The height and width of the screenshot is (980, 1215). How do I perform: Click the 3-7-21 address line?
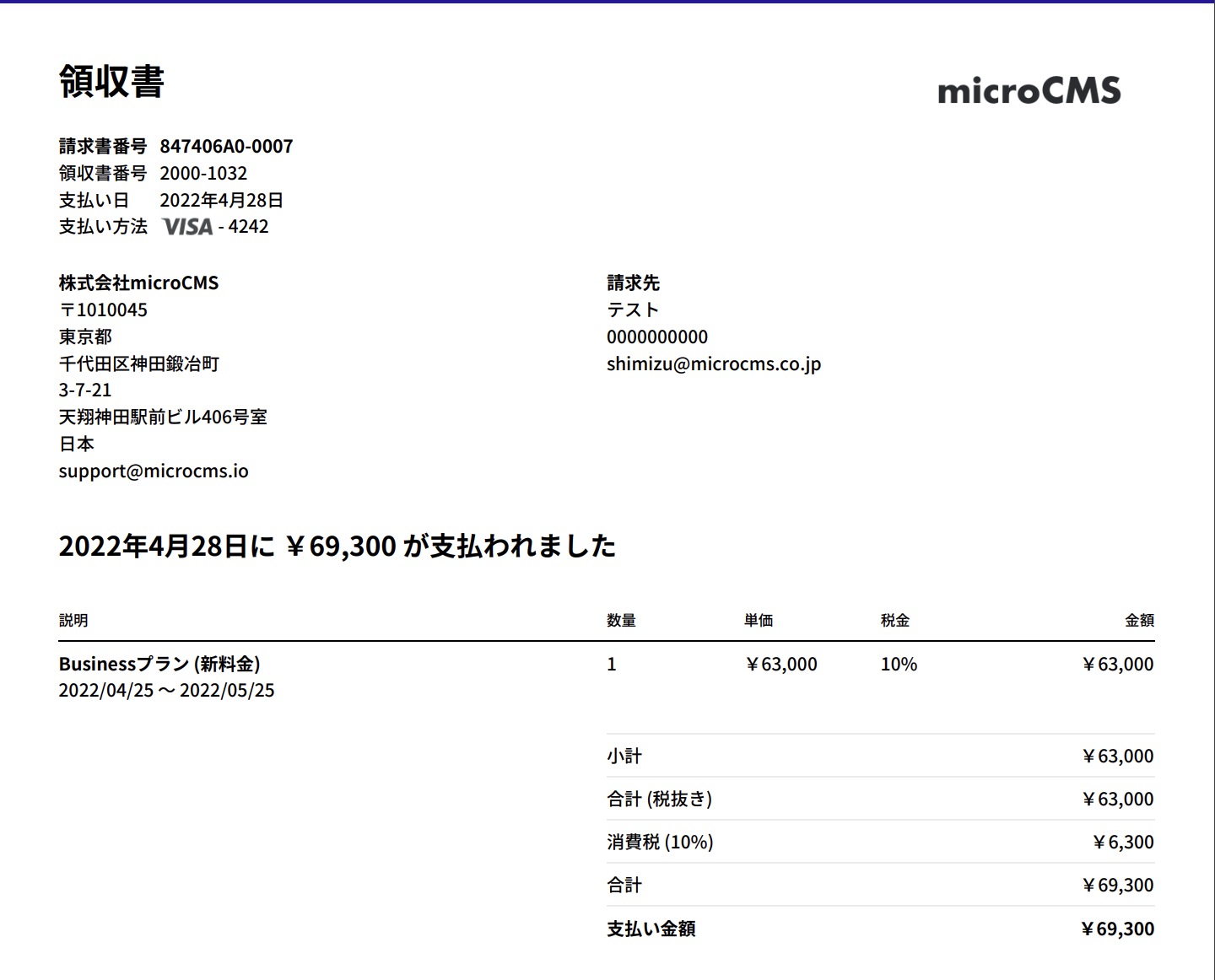click(85, 390)
